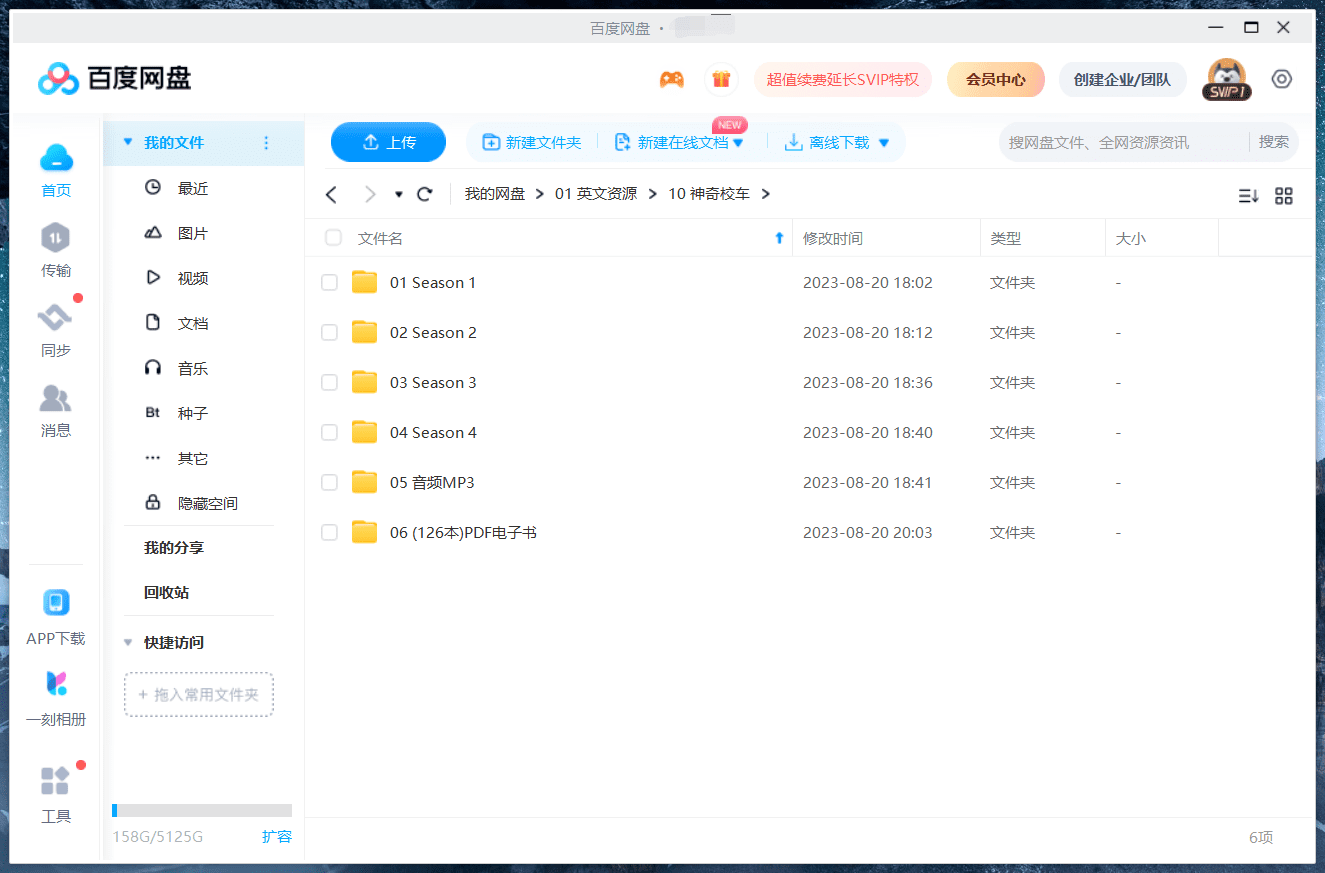
Task: Open the 离线下载 dropdown arrow
Action: click(883, 143)
